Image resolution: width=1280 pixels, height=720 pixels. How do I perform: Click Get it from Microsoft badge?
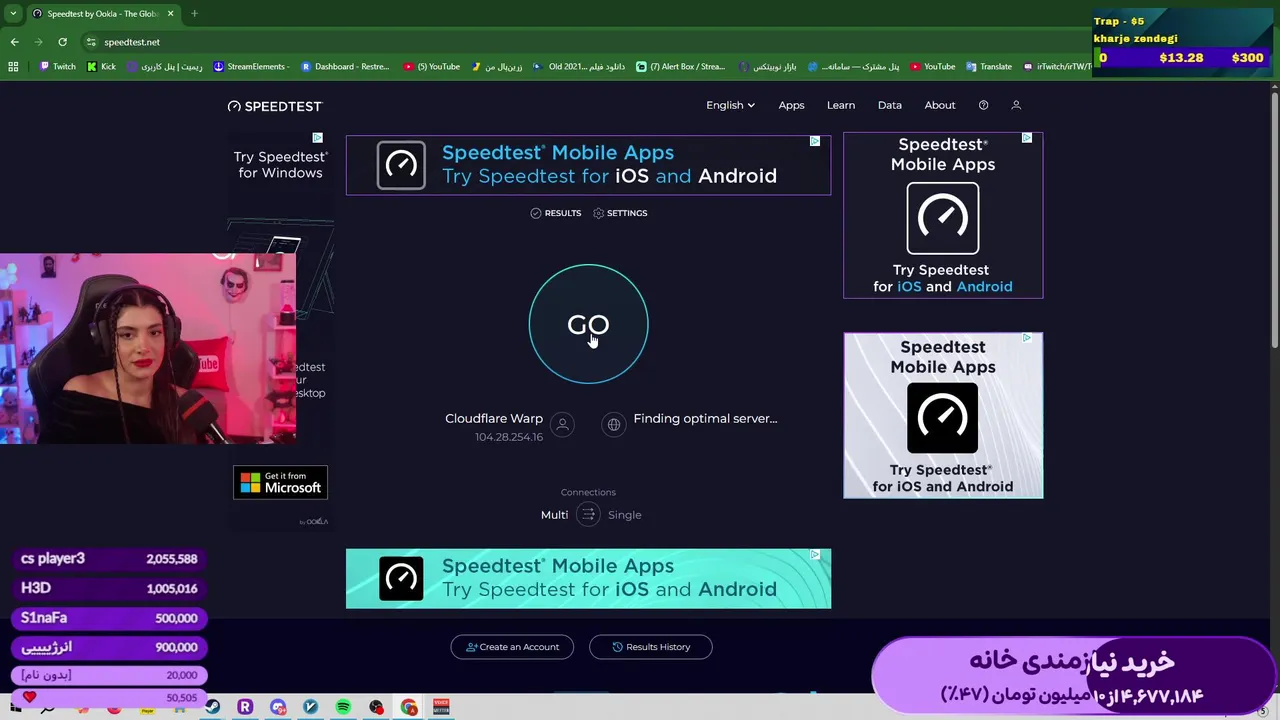tap(280, 483)
